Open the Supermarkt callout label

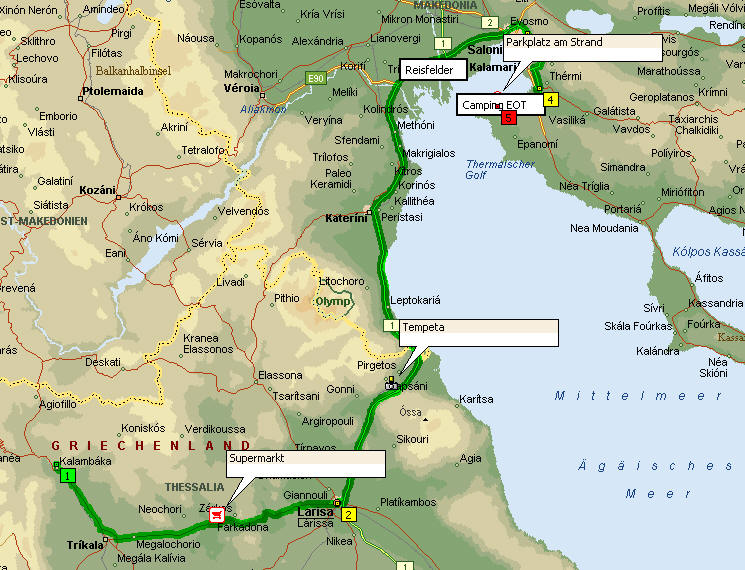[x=306, y=463]
